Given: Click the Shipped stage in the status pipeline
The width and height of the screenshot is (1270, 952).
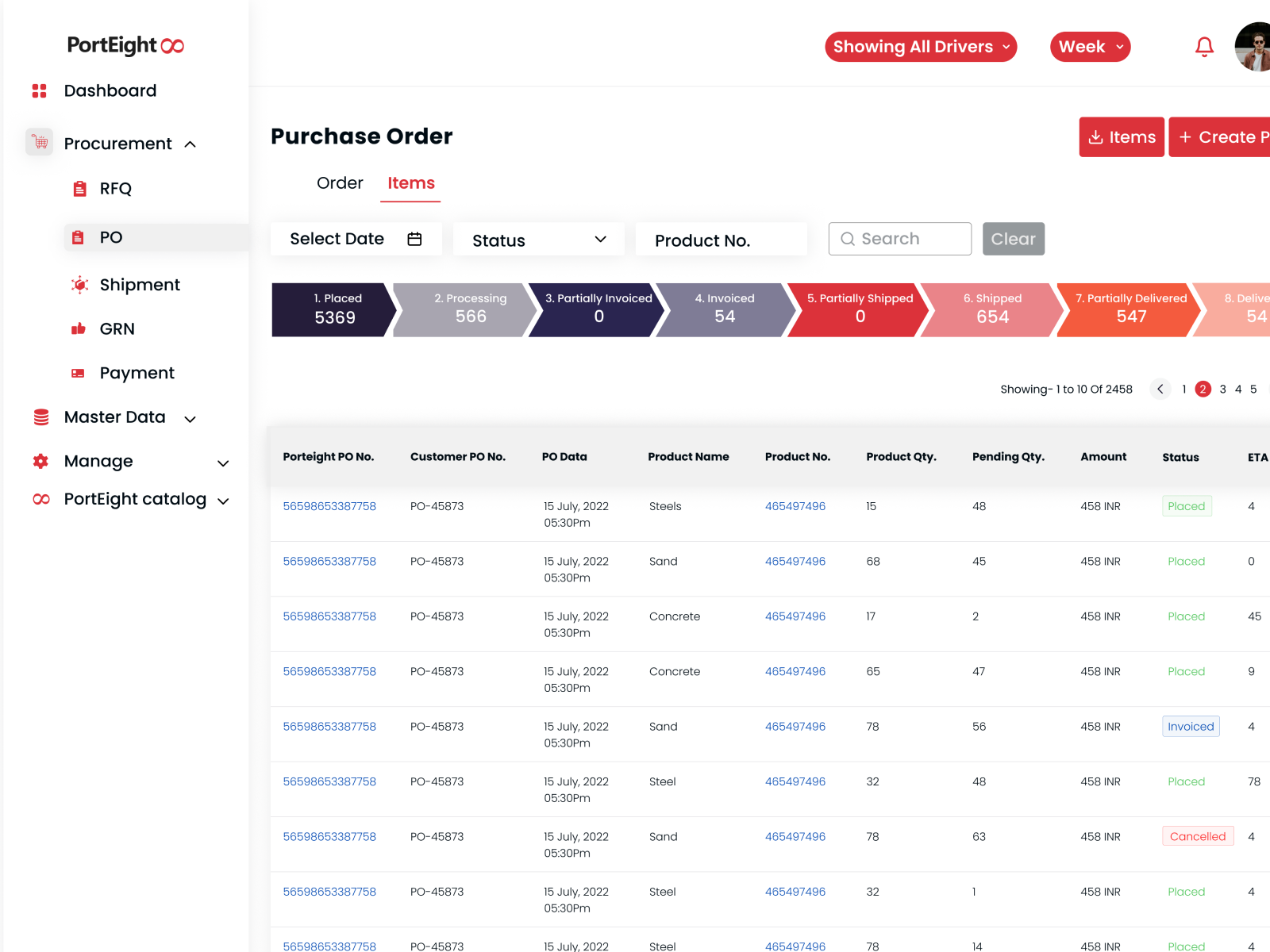Looking at the screenshot, I should [x=992, y=309].
